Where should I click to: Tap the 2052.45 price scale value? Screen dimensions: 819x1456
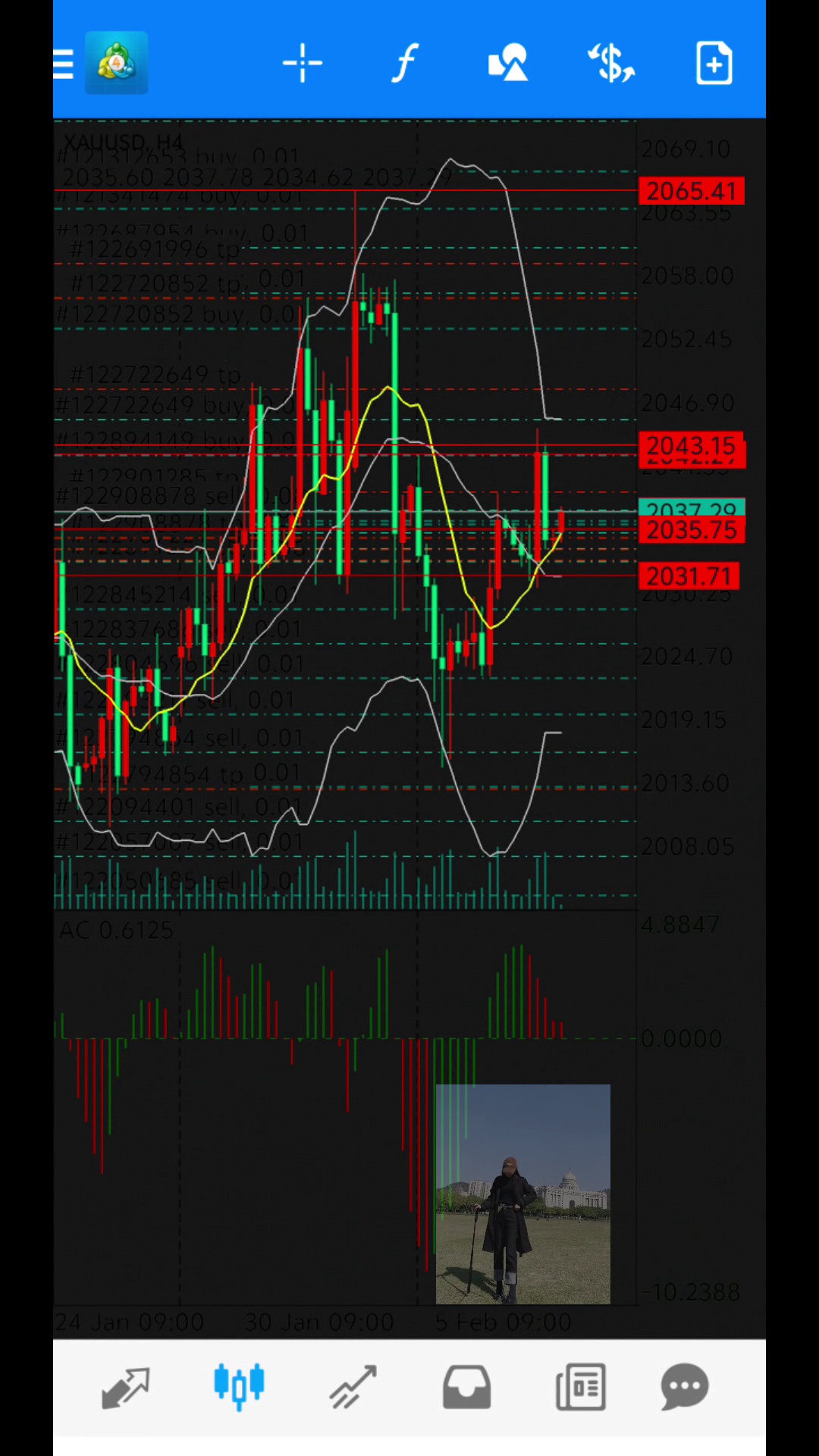pyautogui.click(x=687, y=339)
